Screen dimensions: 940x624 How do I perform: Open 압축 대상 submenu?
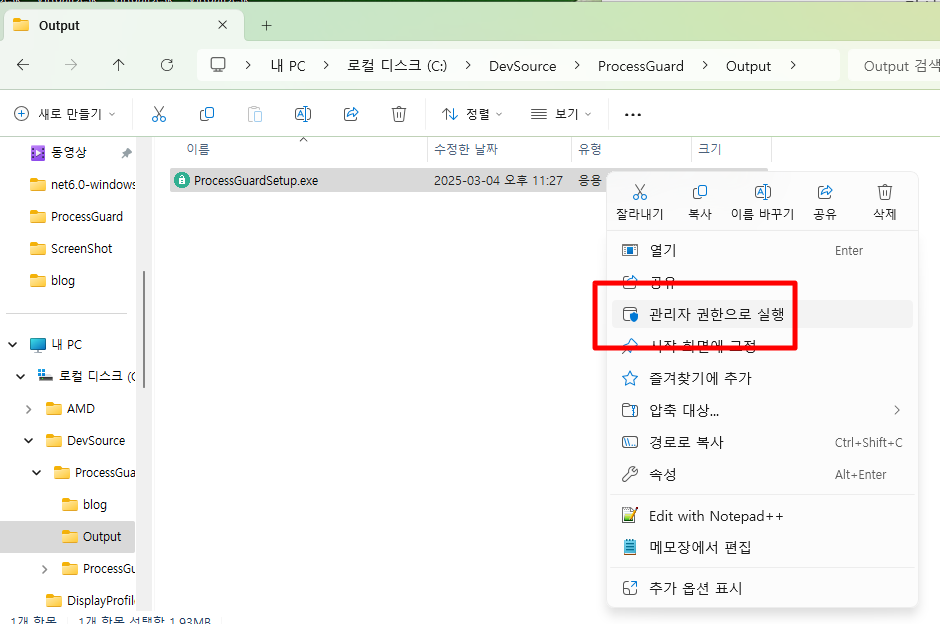pyautogui.click(x=761, y=410)
